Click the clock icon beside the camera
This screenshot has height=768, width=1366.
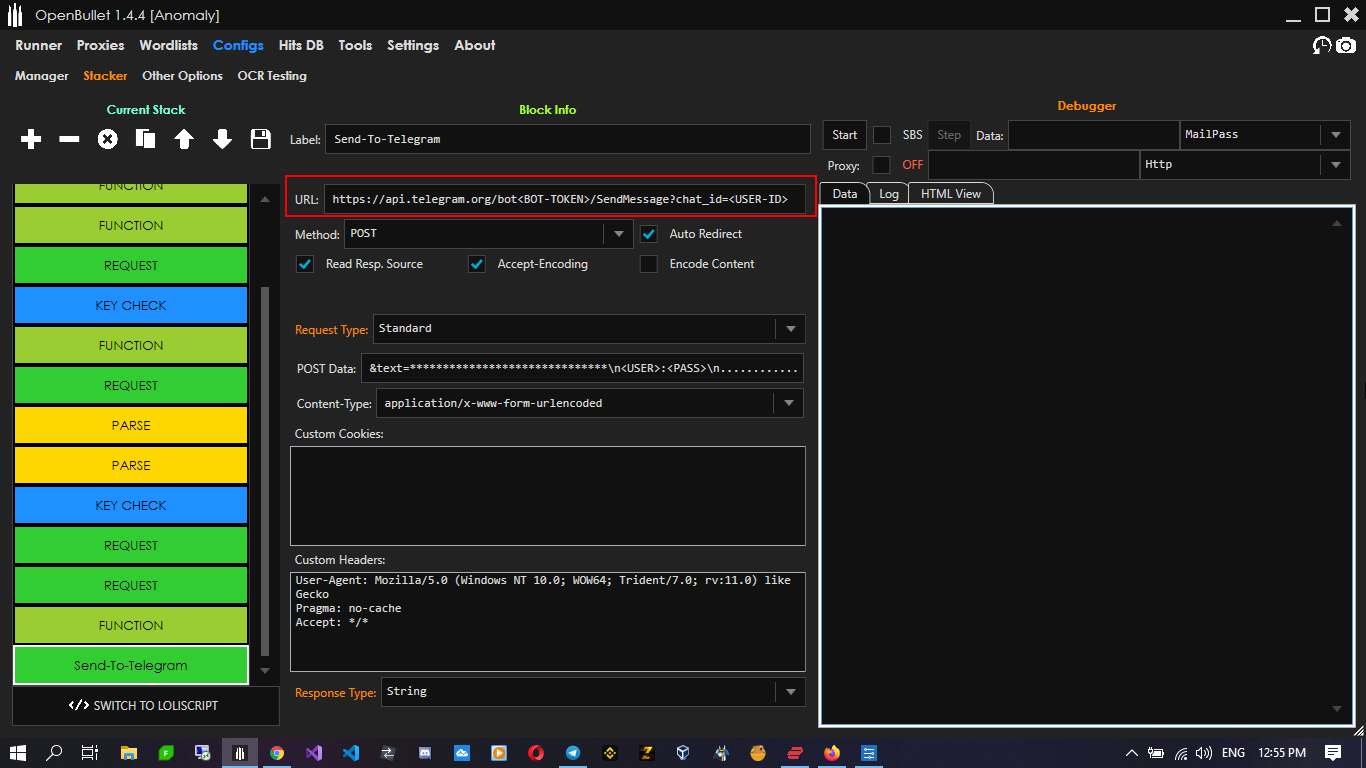[1322, 46]
